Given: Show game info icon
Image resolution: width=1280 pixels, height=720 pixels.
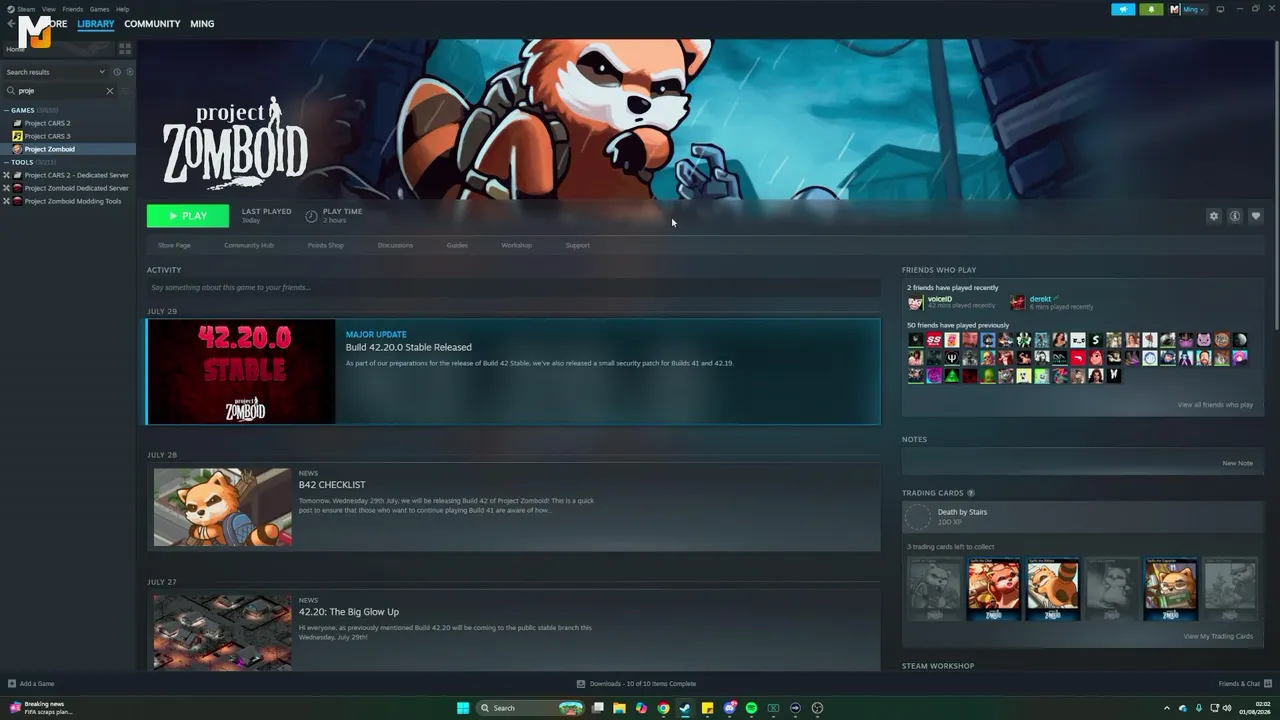Looking at the screenshot, I should [x=1235, y=216].
